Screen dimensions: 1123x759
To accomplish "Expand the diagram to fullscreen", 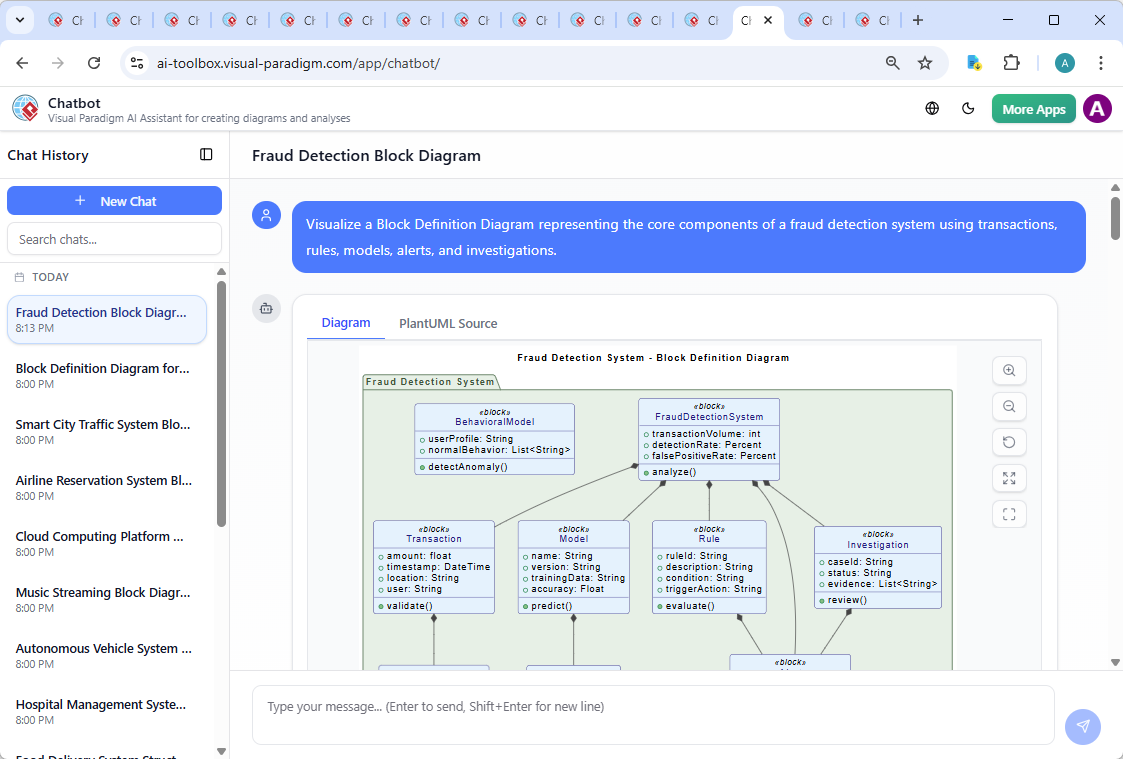I will 1009,478.
